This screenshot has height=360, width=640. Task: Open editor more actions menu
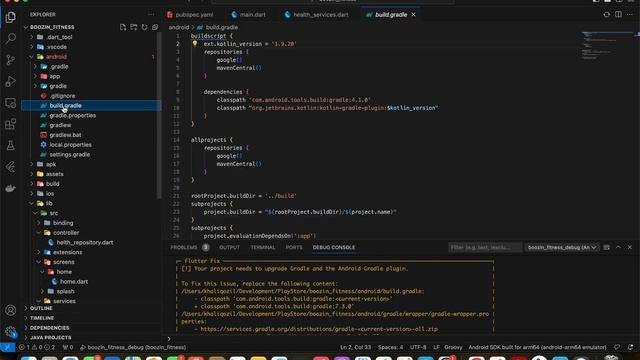[630, 14]
